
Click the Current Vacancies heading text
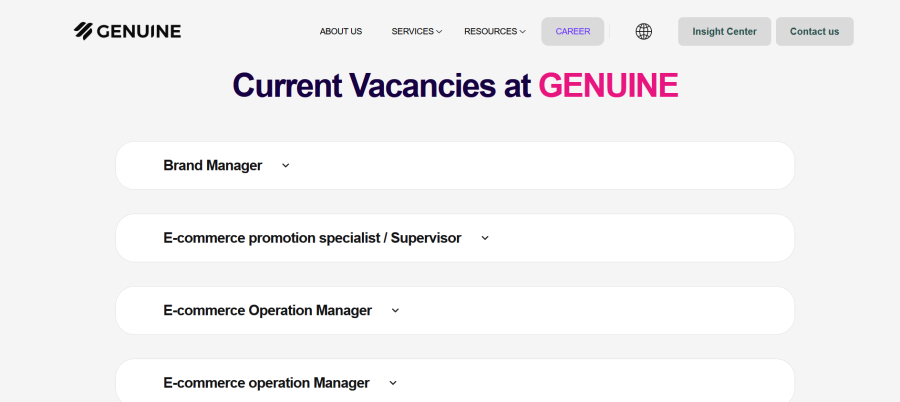(x=381, y=85)
